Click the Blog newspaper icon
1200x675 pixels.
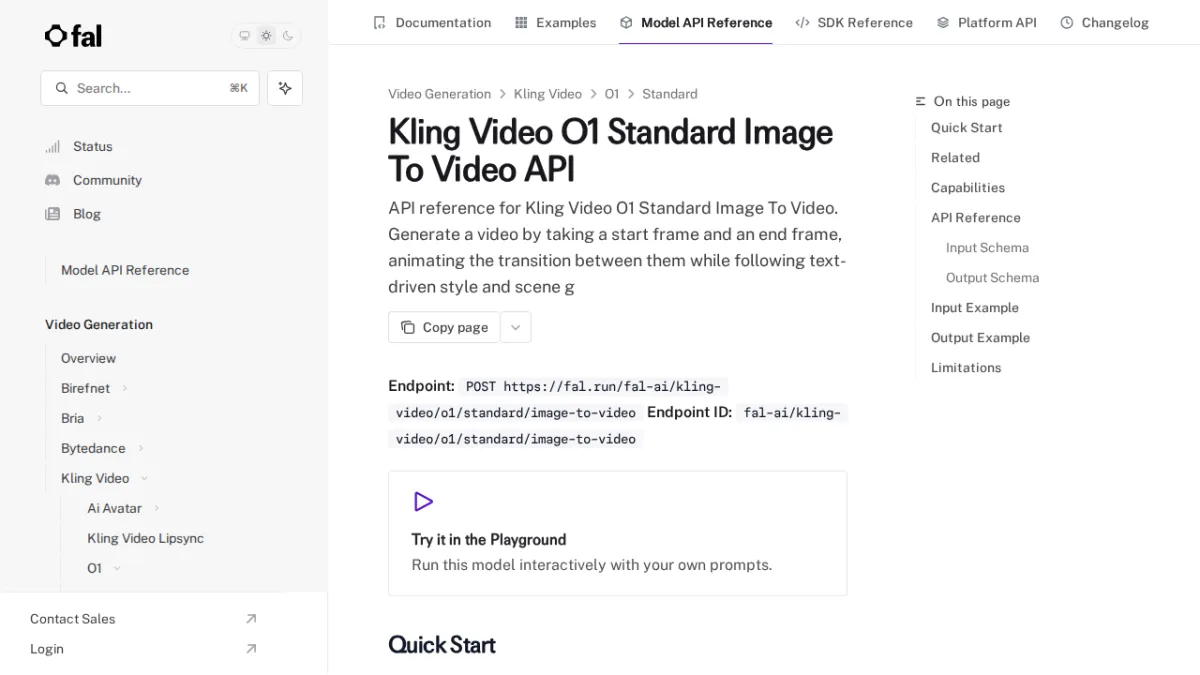click(x=52, y=214)
